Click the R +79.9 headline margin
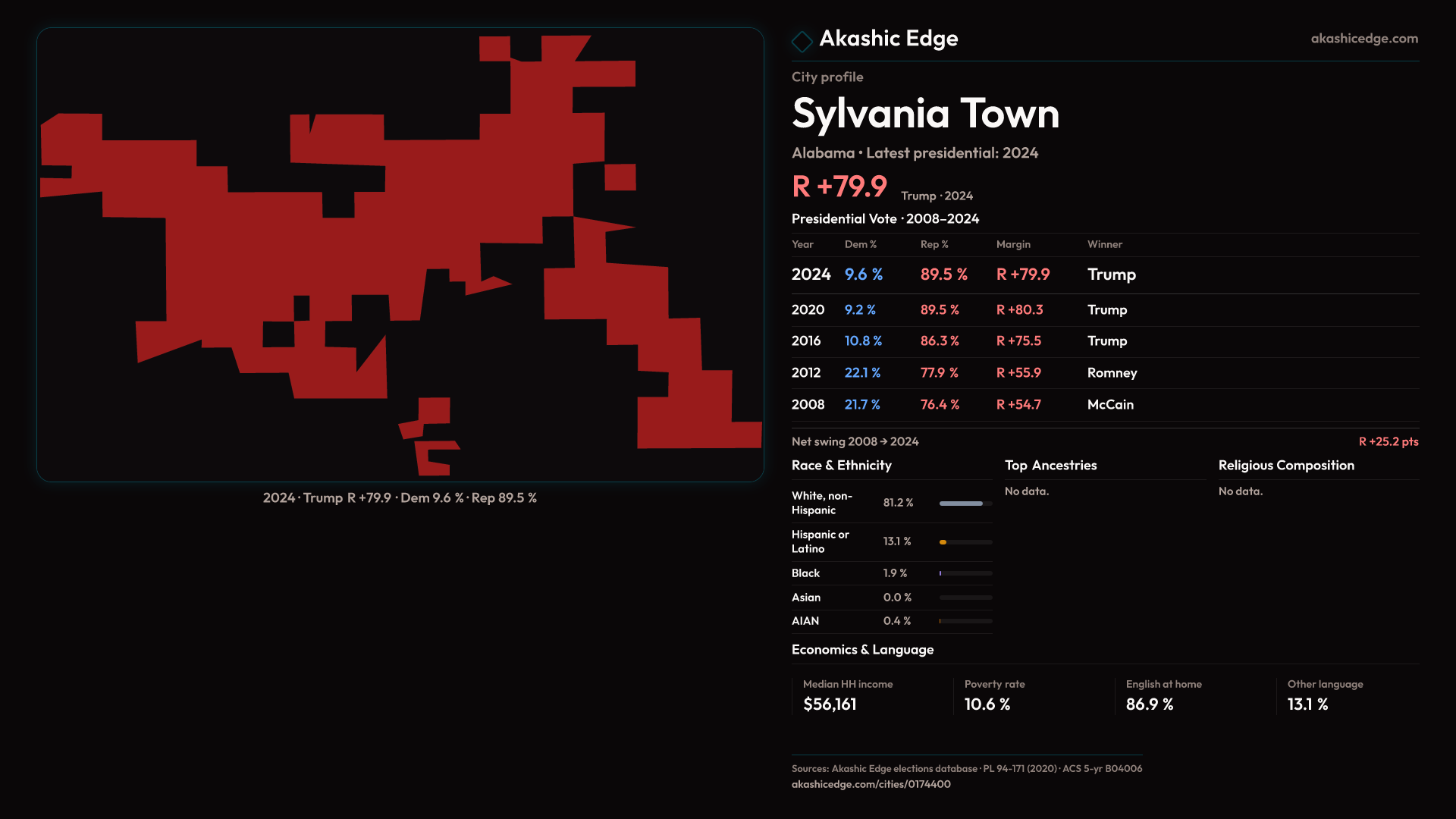Image resolution: width=1456 pixels, height=819 pixels. (839, 187)
